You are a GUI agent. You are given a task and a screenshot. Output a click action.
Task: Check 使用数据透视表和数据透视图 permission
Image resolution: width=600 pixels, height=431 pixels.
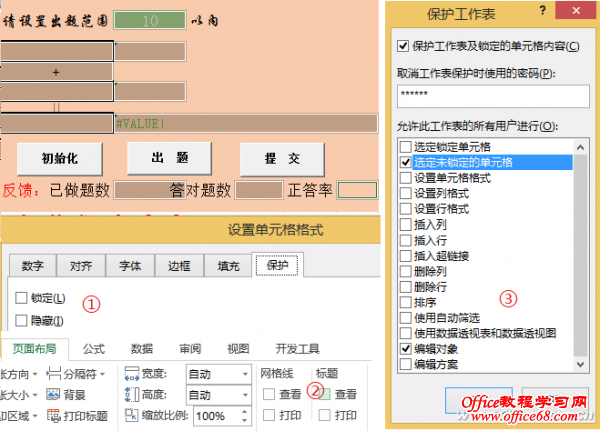click(406, 333)
